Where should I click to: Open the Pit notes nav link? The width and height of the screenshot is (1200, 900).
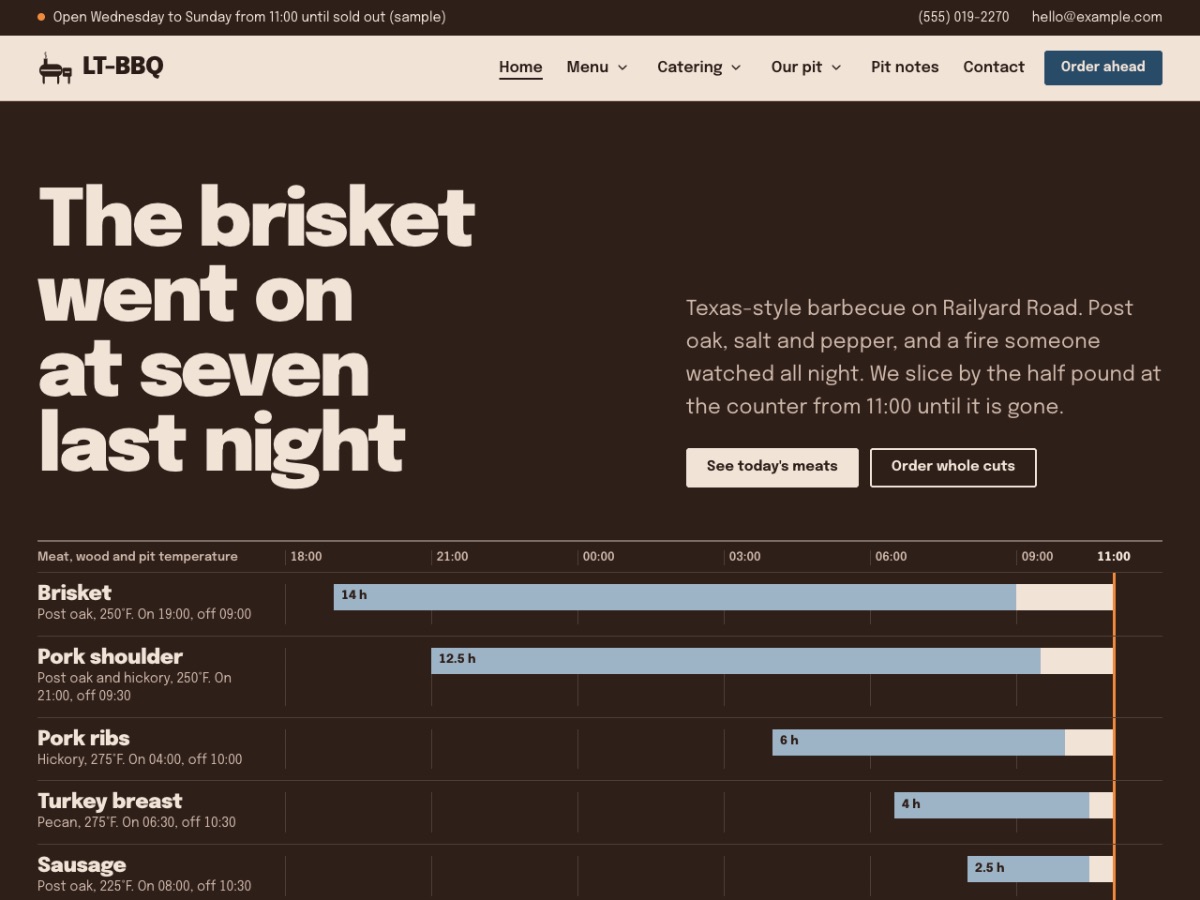click(905, 67)
